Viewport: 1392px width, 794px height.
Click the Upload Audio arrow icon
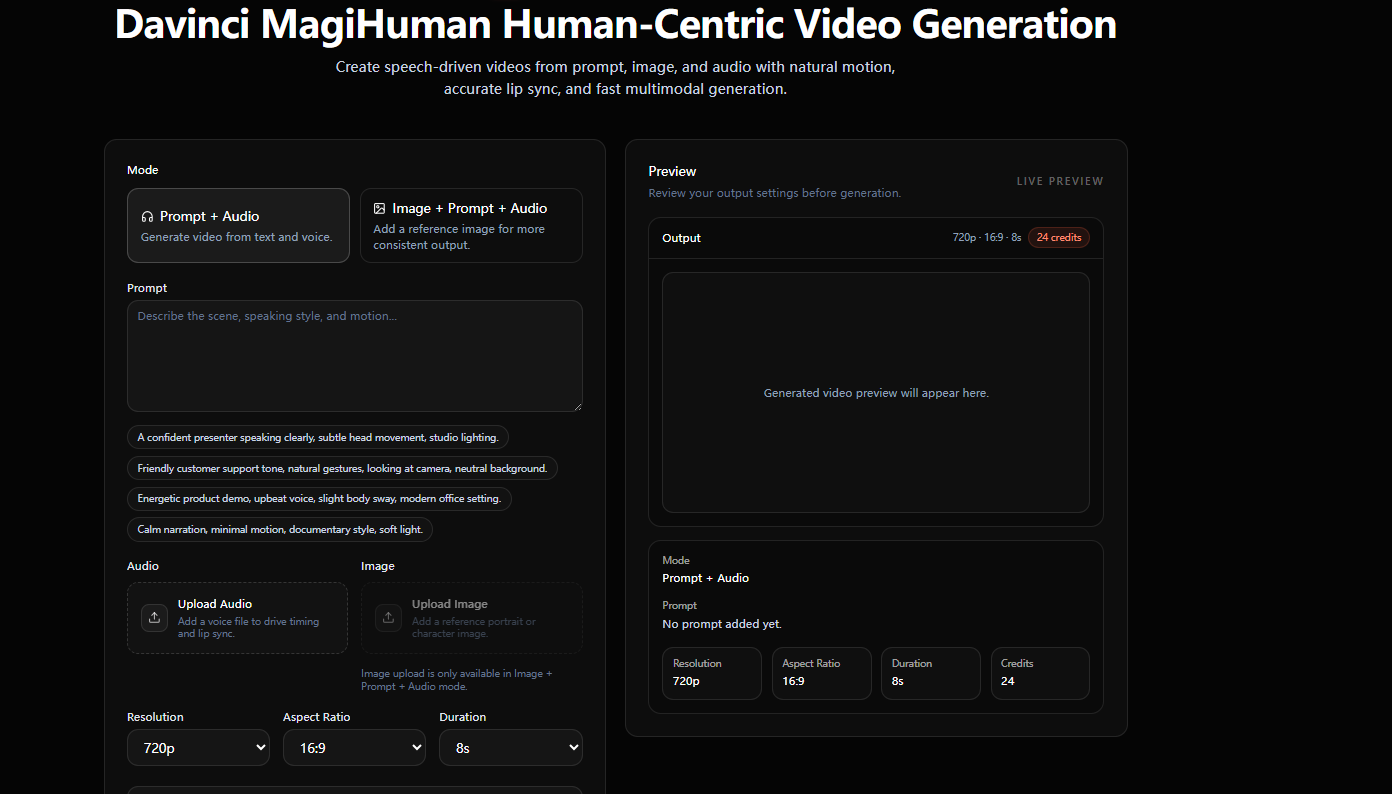pyautogui.click(x=154, y=617)
